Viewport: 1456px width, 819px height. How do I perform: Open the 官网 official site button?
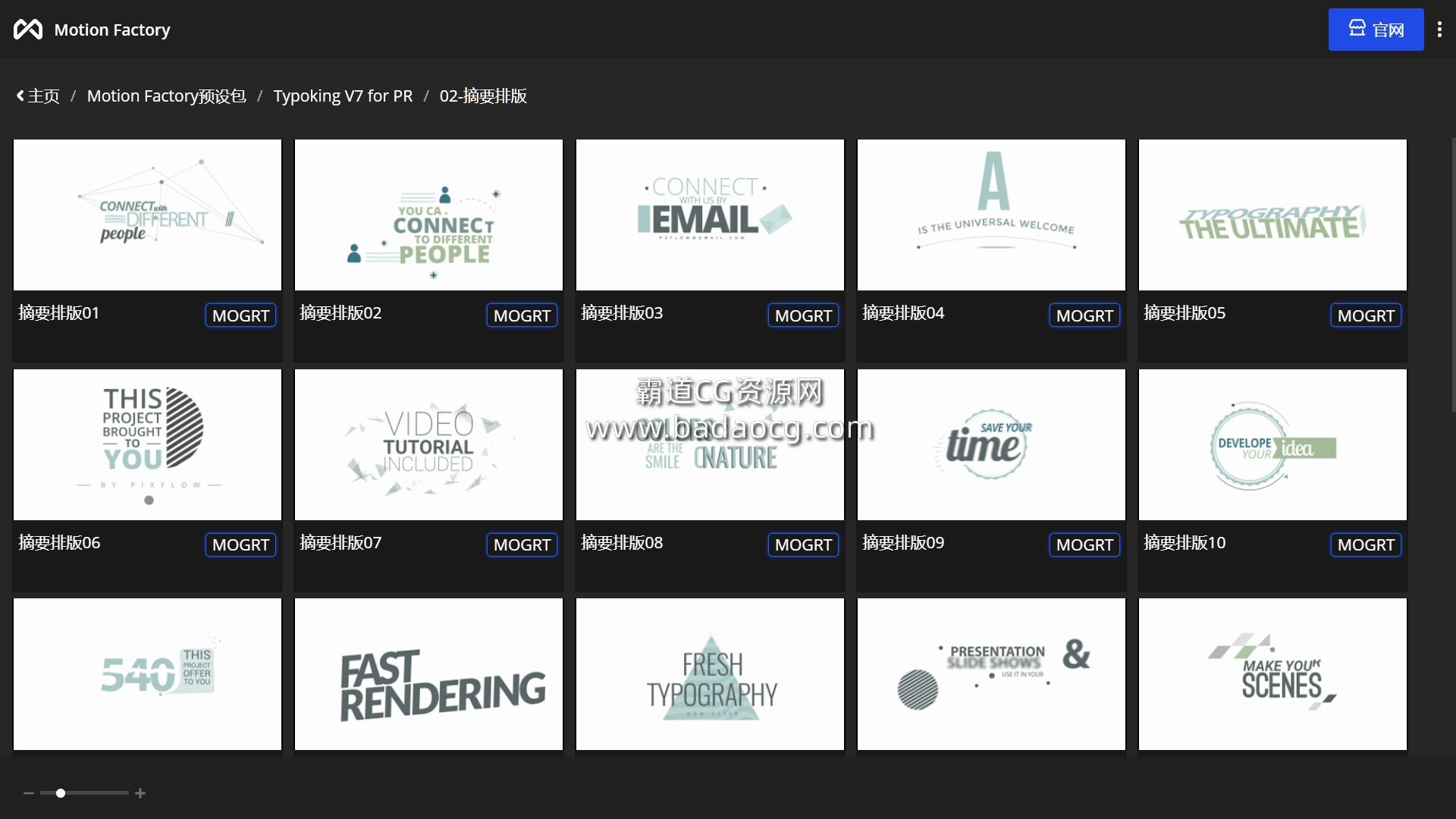[x=1376, y=30]
